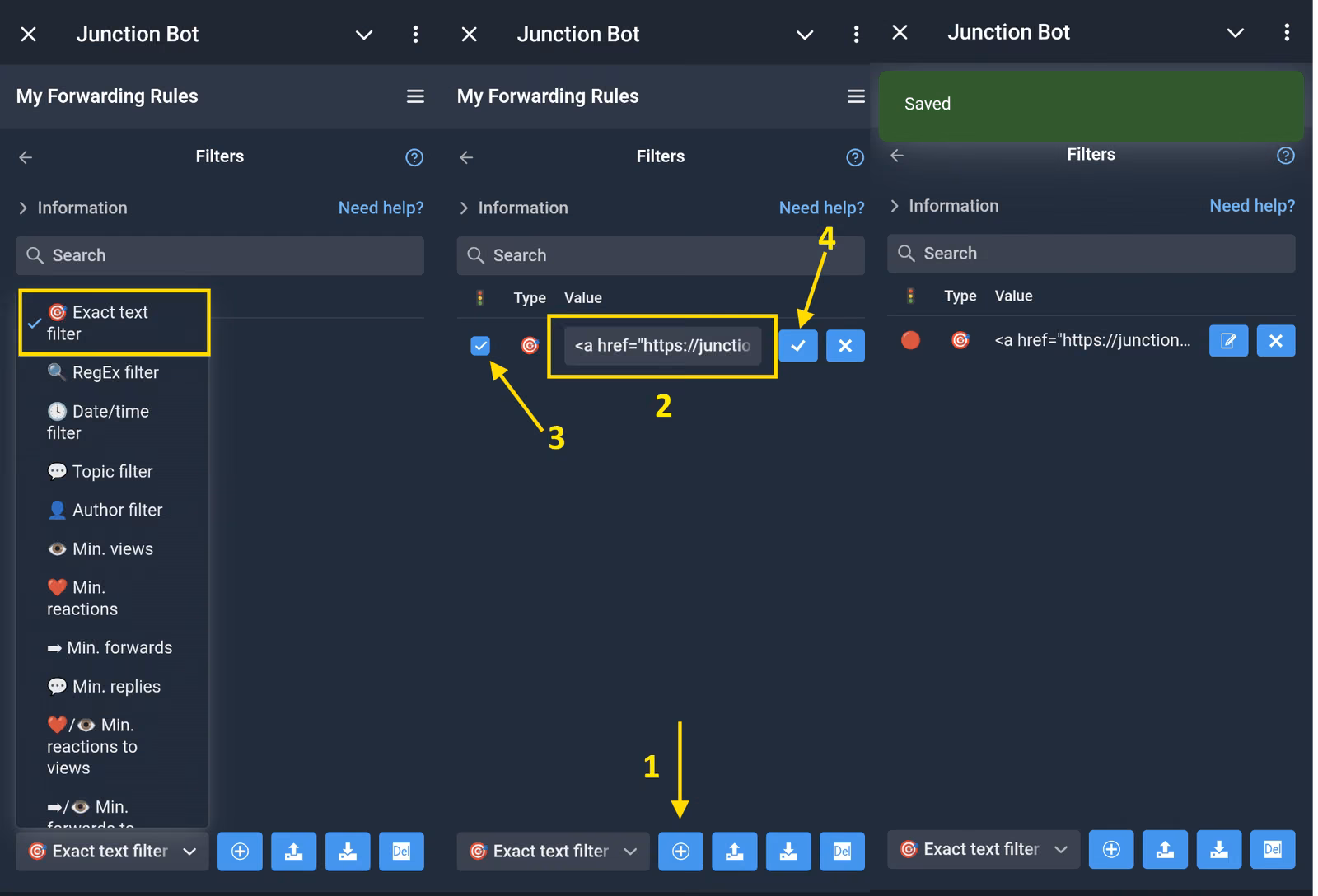This screenshot has height=896, width=1318.
Task: Click the Search field in the right panel
Action: coord(1091,254)
